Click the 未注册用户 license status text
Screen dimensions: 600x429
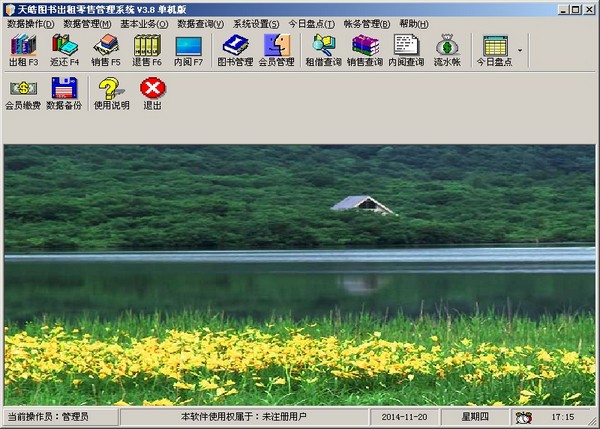coord(284,417)
